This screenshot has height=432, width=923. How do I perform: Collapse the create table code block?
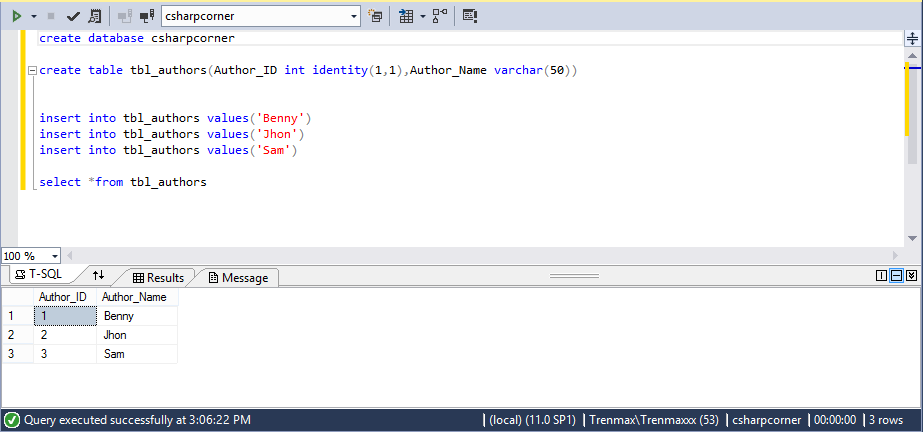32,71
